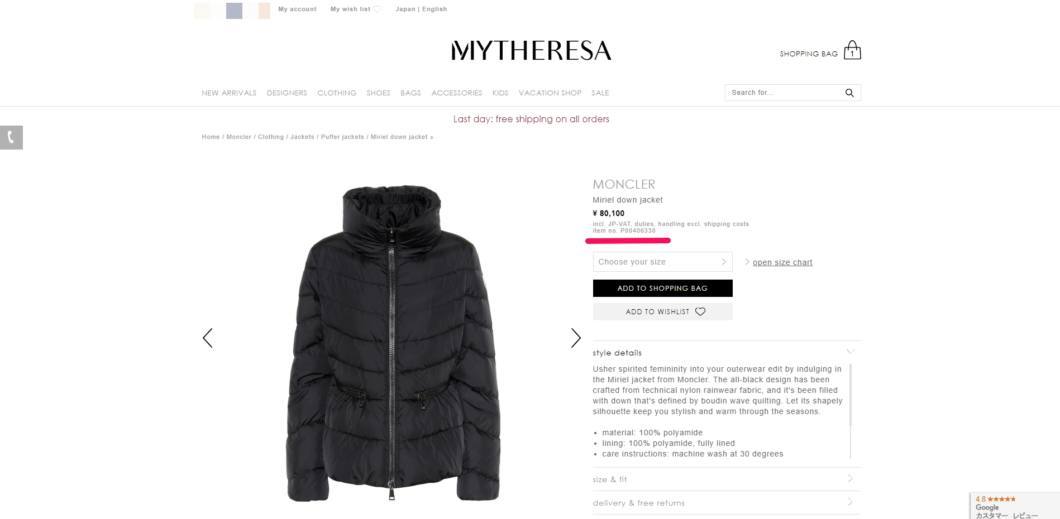1060x519 pixels.
Task: Open the New Arrivals menu
Action: pos(229,93)
